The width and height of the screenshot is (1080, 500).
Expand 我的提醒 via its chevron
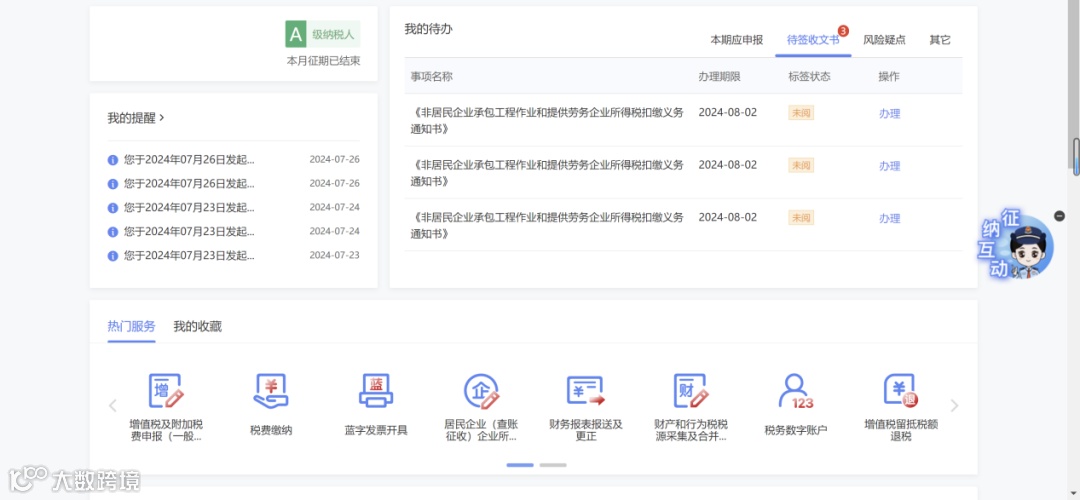(162, 117)
